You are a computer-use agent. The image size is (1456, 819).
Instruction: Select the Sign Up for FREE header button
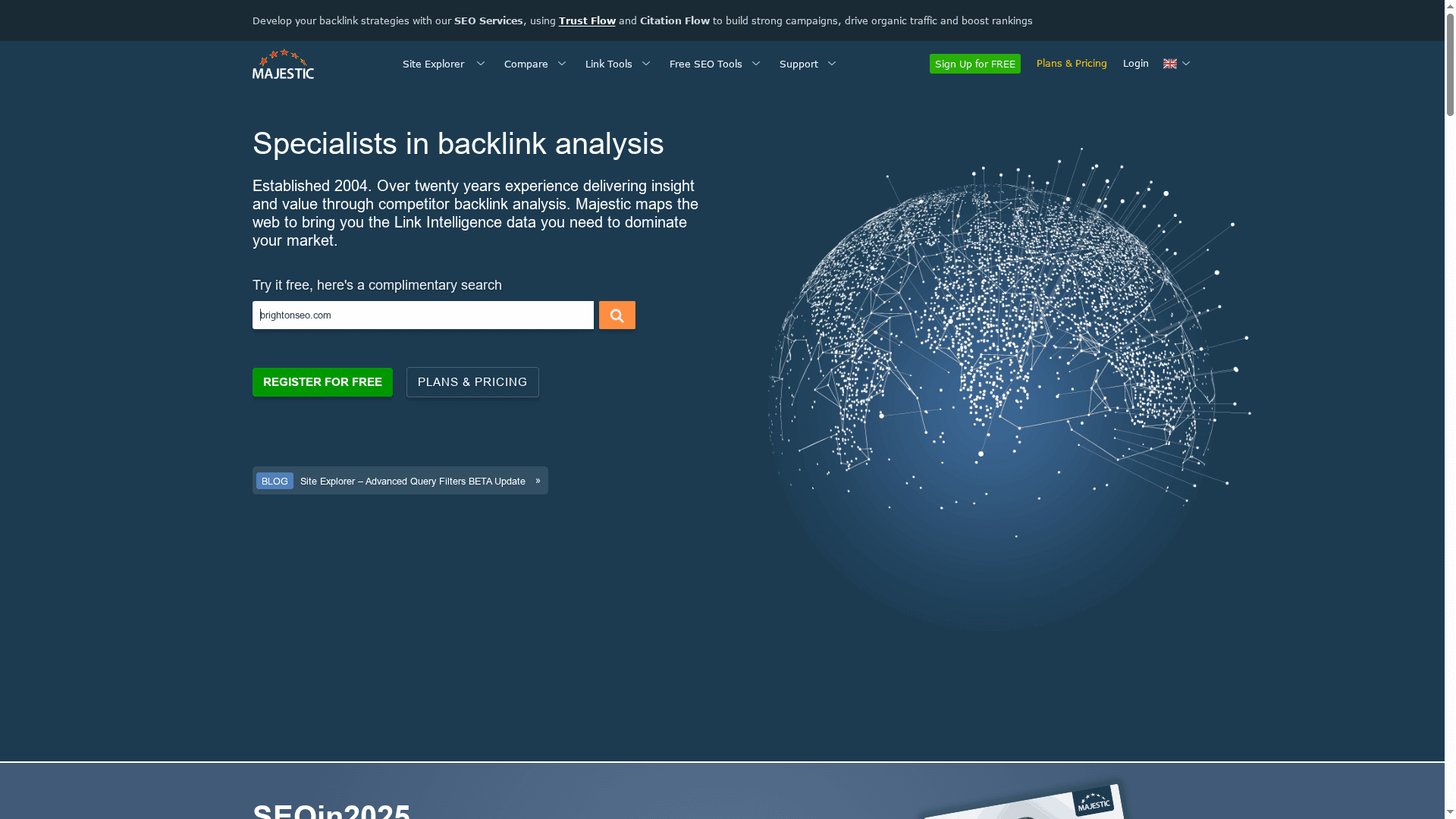pos(974,64)
